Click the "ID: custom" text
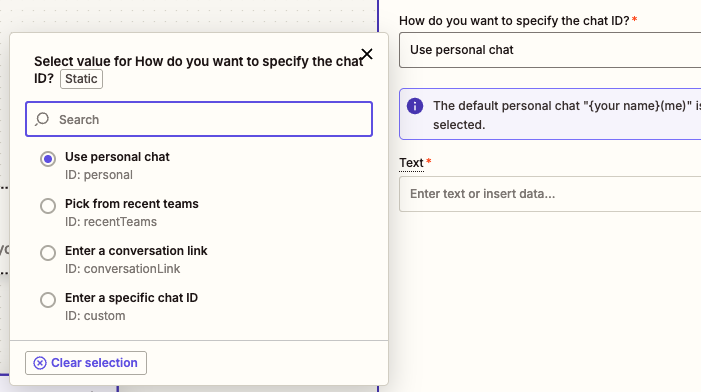 coord(95,316)
